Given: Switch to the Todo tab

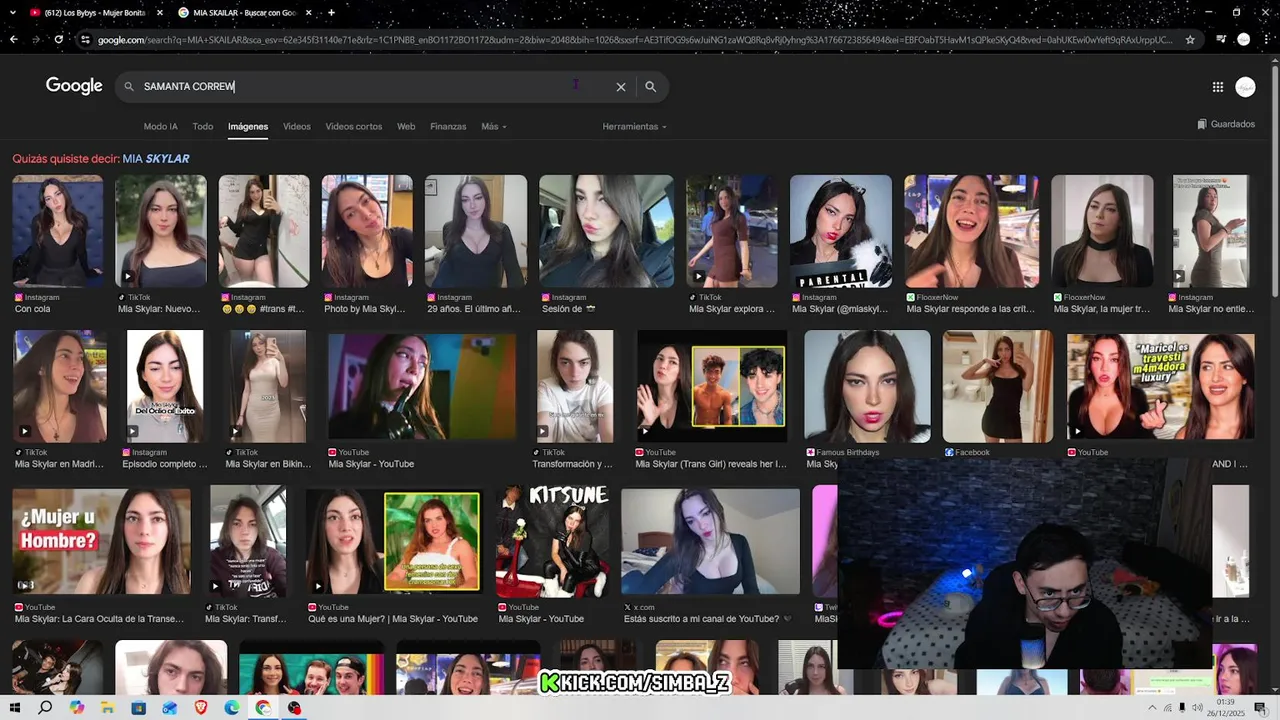Looking at the screenshot, I should (203, 127).
